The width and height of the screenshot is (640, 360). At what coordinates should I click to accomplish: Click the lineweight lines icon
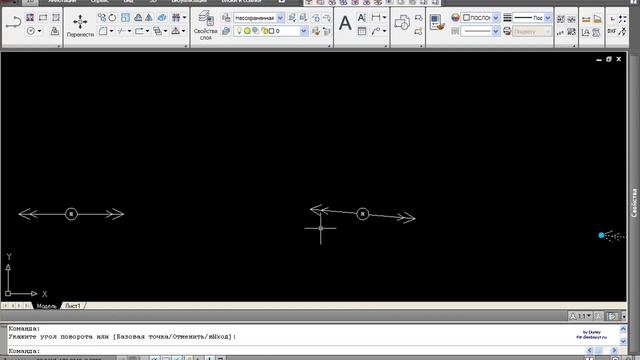[507, 18]
